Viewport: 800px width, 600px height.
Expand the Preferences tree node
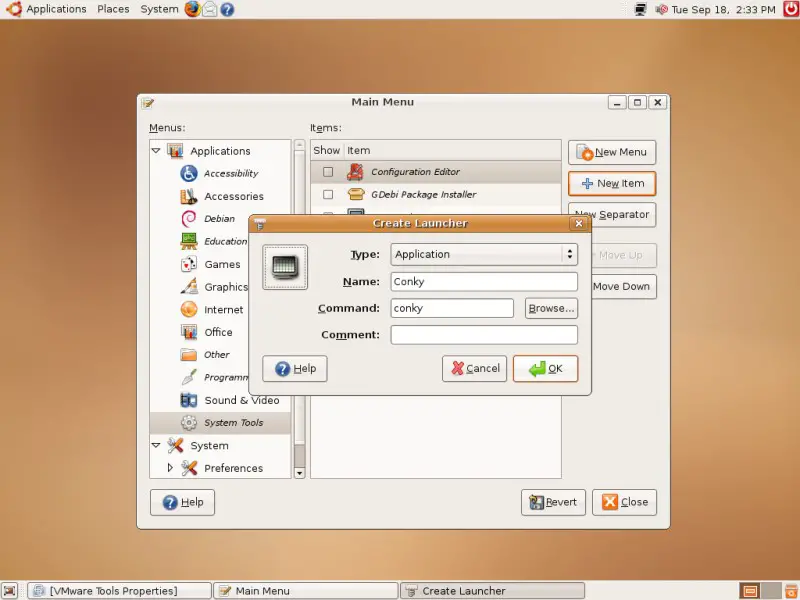click(x=170, y=467)
